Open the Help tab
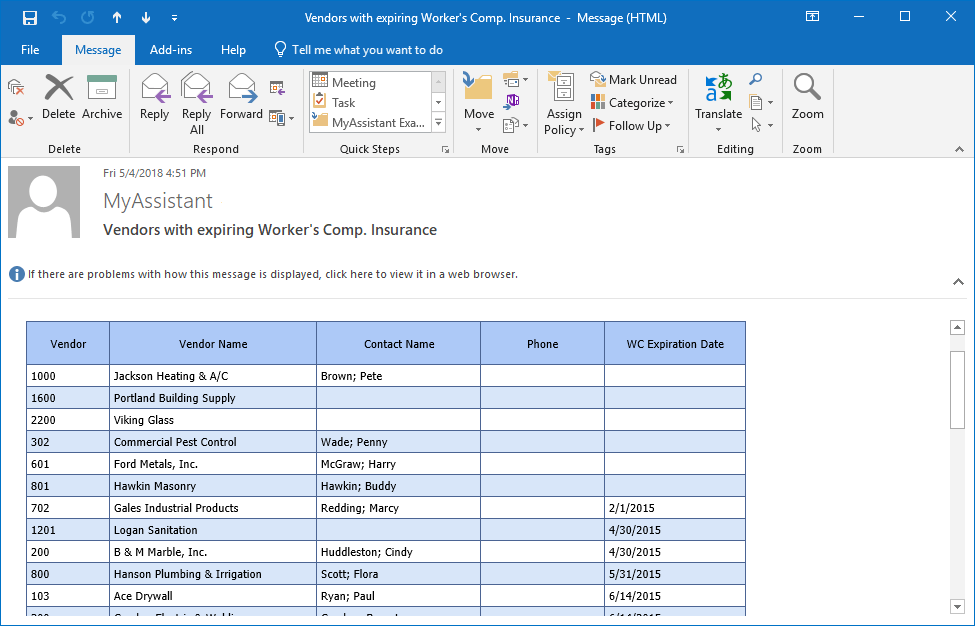The height and width of the screenshot is (626, 975). pos(233,50)
